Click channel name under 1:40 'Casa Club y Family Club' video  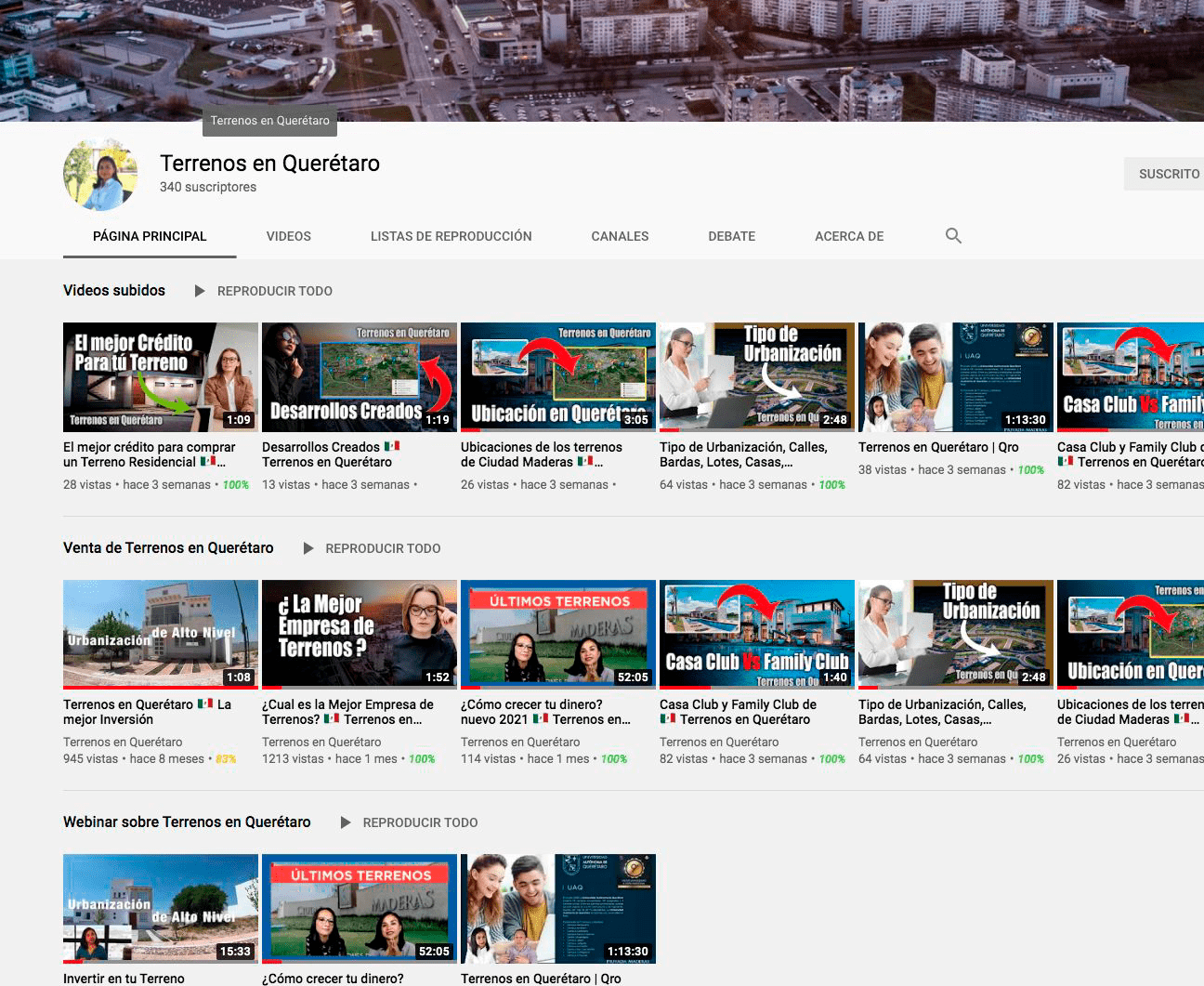click(x=719, y=742)
